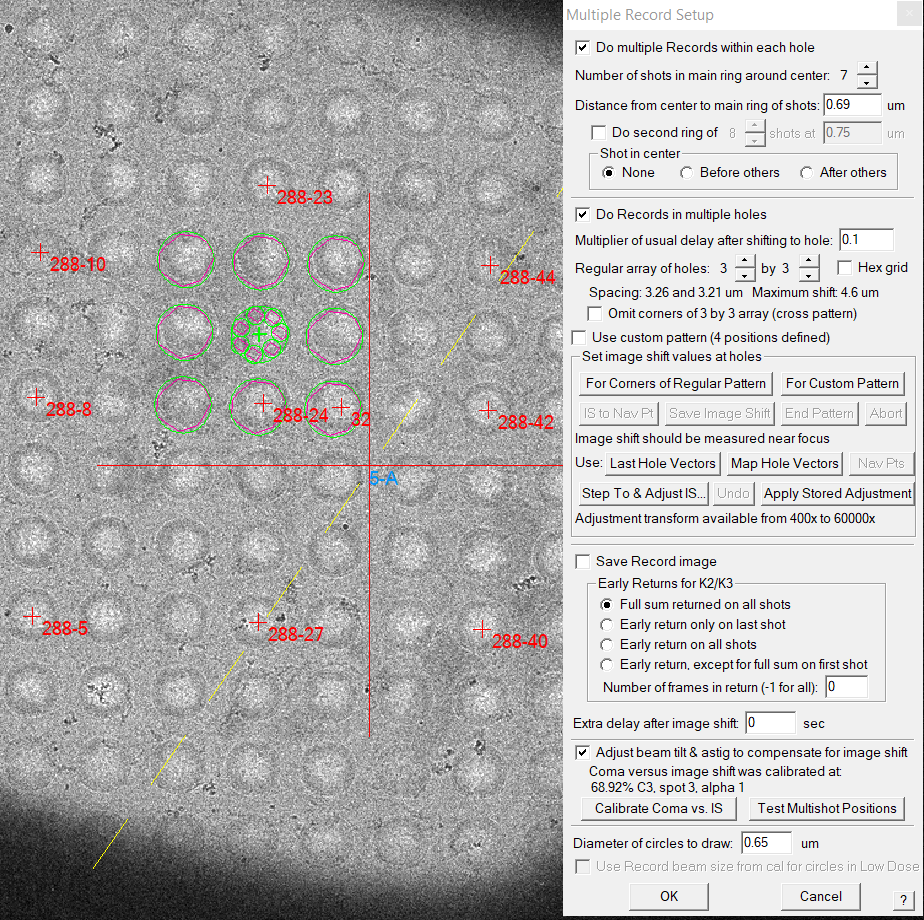Click Apply Stored Adjustment button
924x920 pixels.
pos(837,494)
